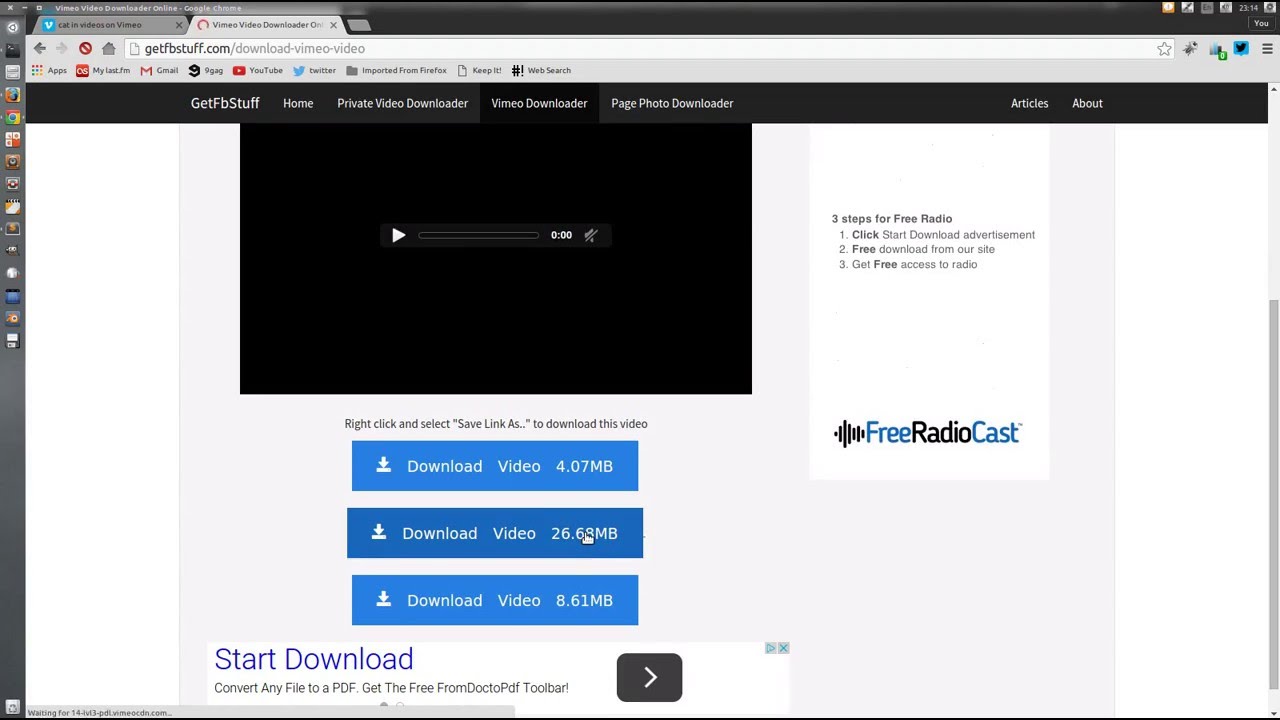Viewport: 1280px width, 720px height.
Task: Click the Start Download ad headline
Action: pos(313,659)
